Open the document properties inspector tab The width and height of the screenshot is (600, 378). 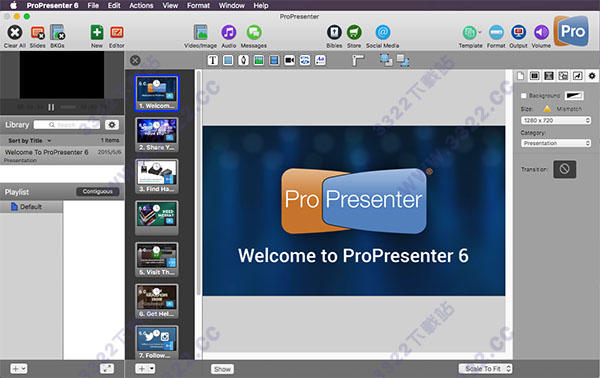[x=520, y=76]
